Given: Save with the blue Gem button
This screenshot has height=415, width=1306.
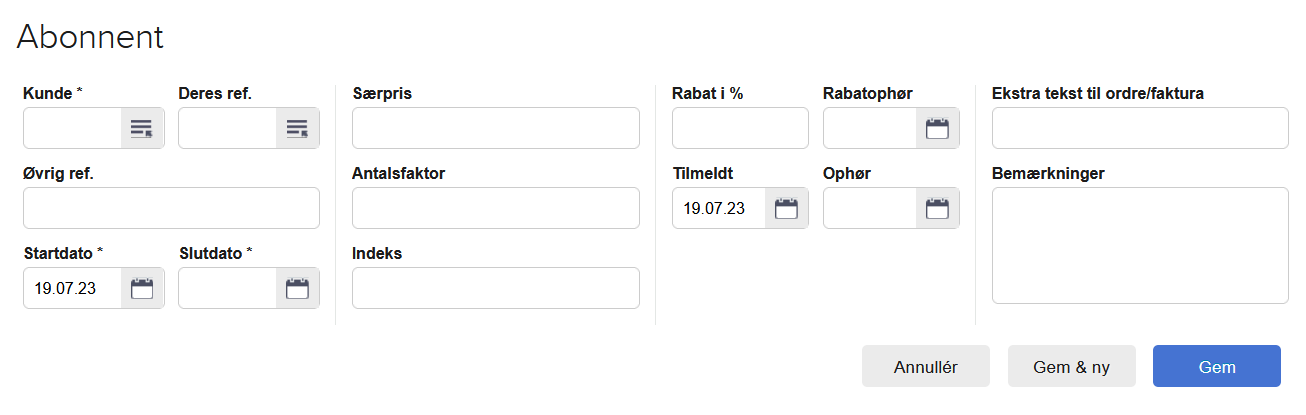Looking at the screenshot, I should click(x=1216, y=366).
